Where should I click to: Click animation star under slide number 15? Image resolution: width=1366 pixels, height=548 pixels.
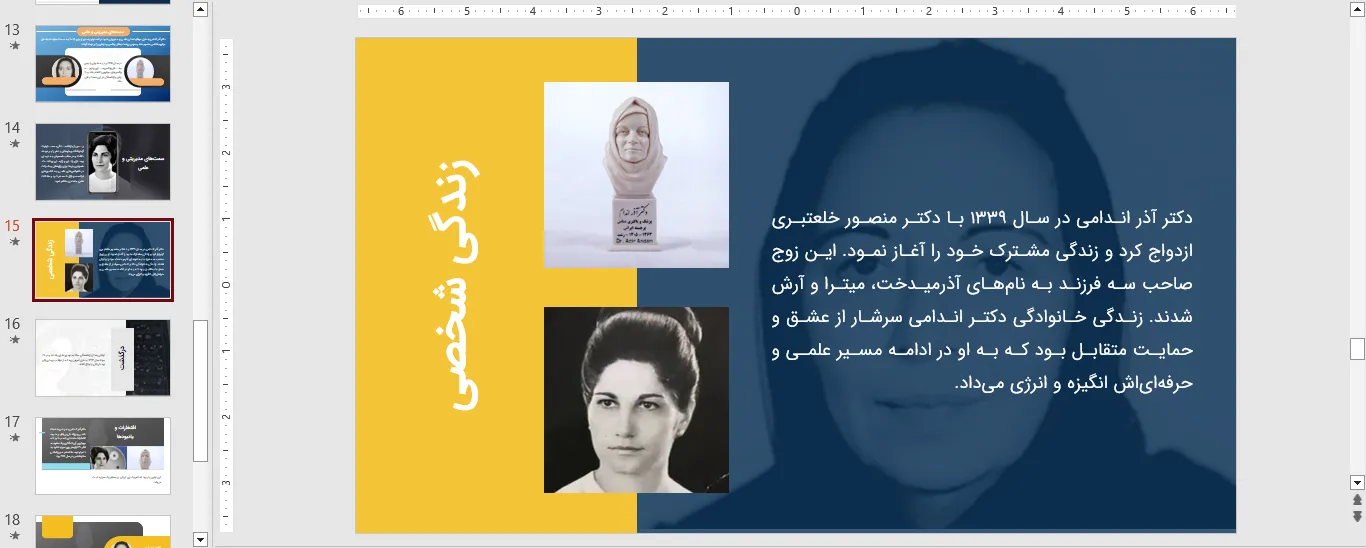click(14, 242)
